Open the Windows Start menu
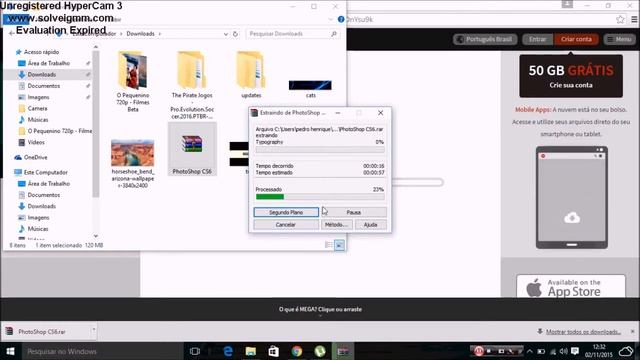The width and height of the screenshot is (640, 360). pyautogui.click(x=10, y=351)
